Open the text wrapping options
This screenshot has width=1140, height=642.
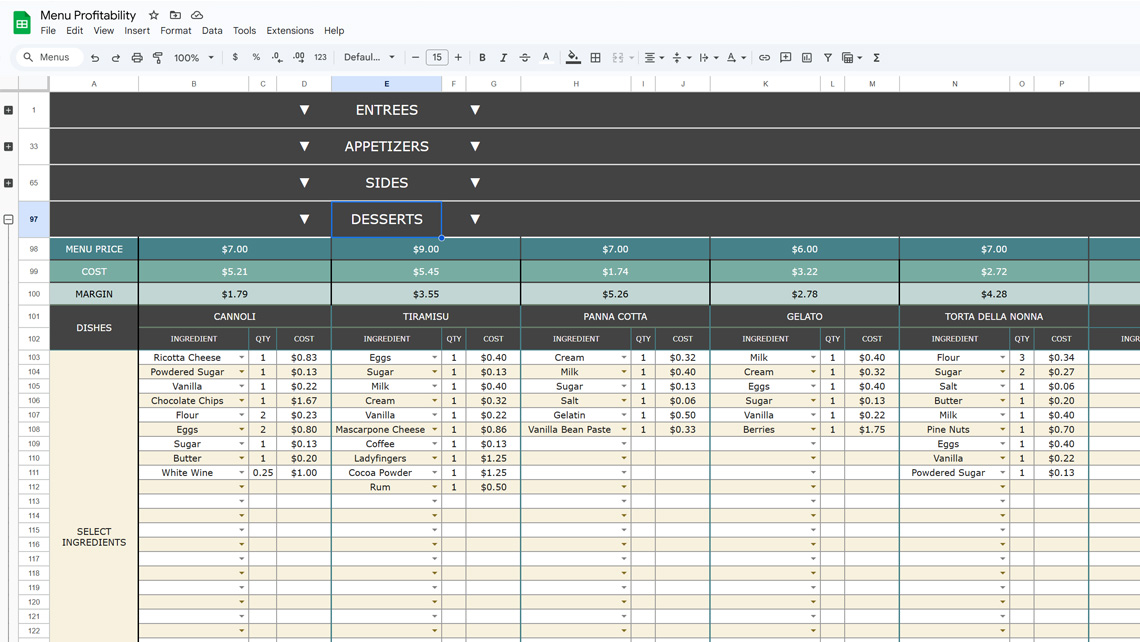tap(707, 57)
